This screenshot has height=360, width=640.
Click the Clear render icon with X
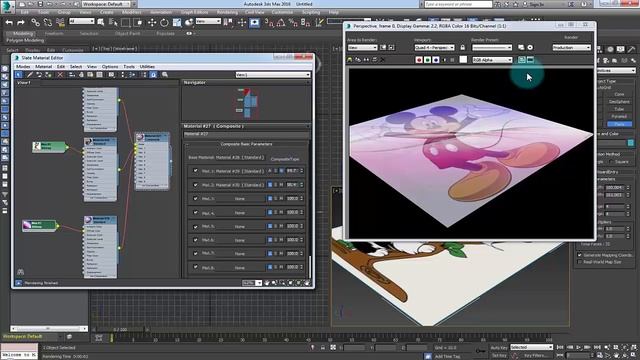(x=382, y=60)
